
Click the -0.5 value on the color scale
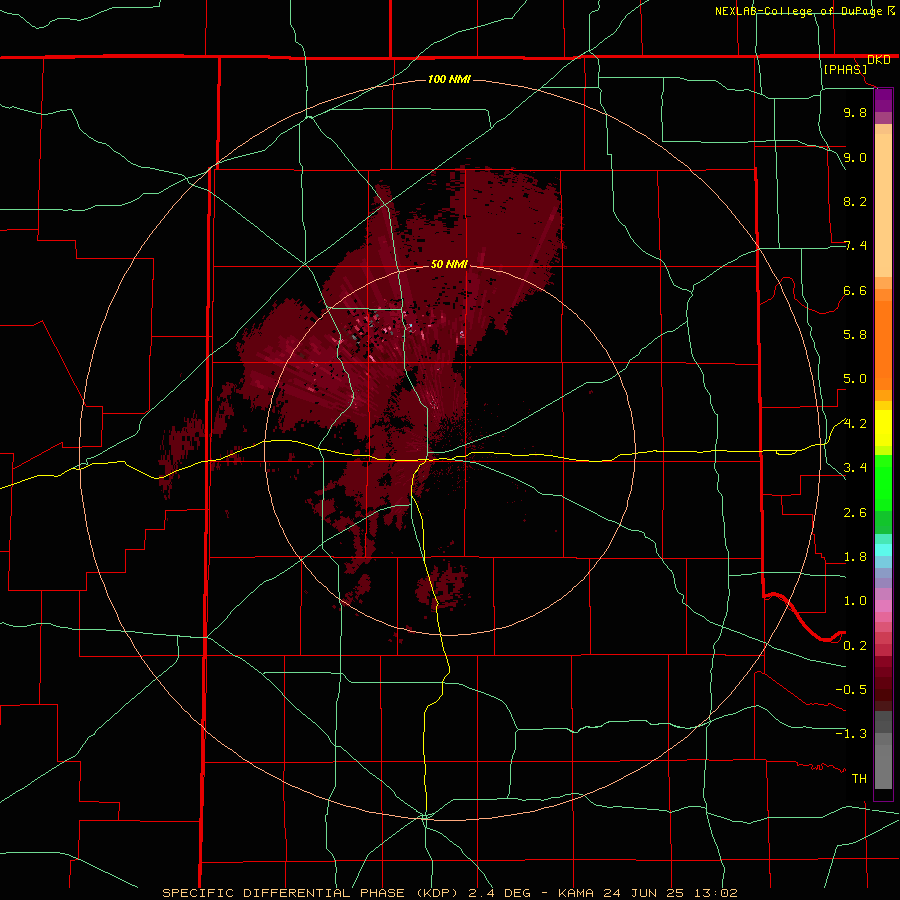(851, 690)
